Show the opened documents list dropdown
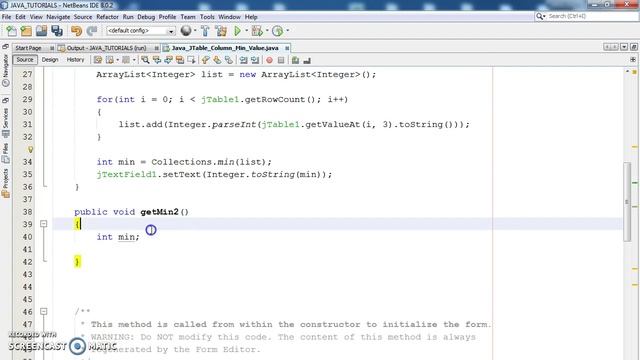 coord(624,47)
